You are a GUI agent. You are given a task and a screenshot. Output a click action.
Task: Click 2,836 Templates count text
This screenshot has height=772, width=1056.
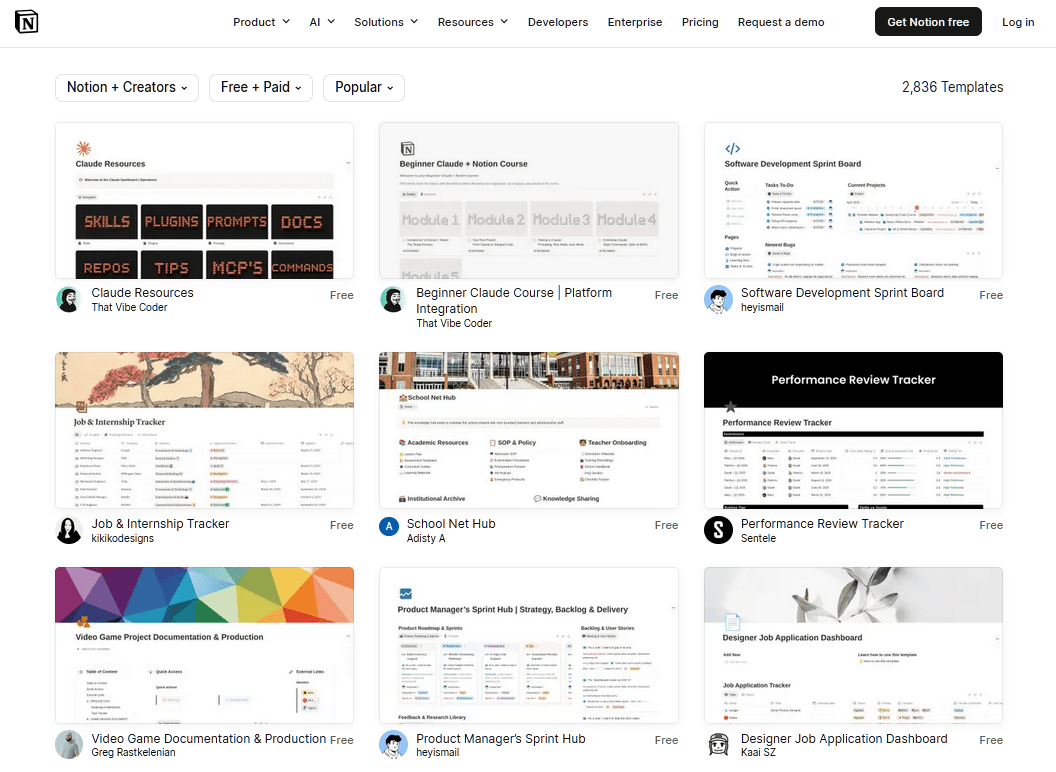click(x=952, y=88)
